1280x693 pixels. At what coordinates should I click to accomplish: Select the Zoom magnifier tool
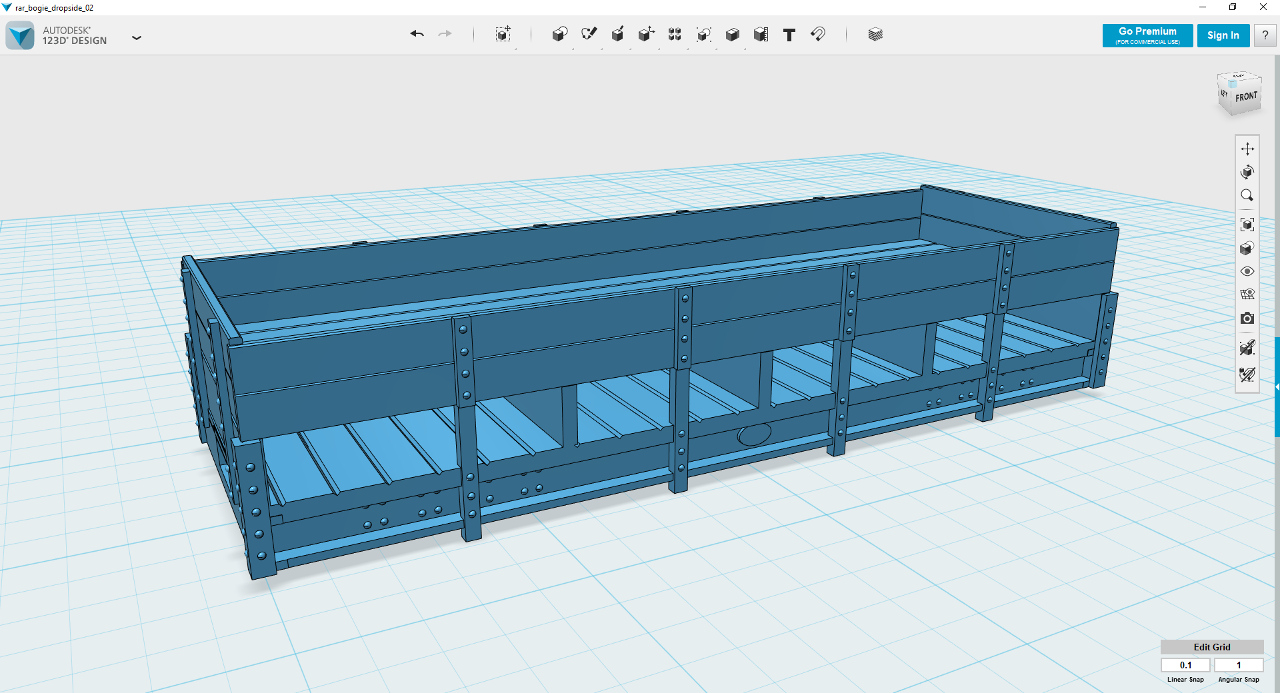1247,196
